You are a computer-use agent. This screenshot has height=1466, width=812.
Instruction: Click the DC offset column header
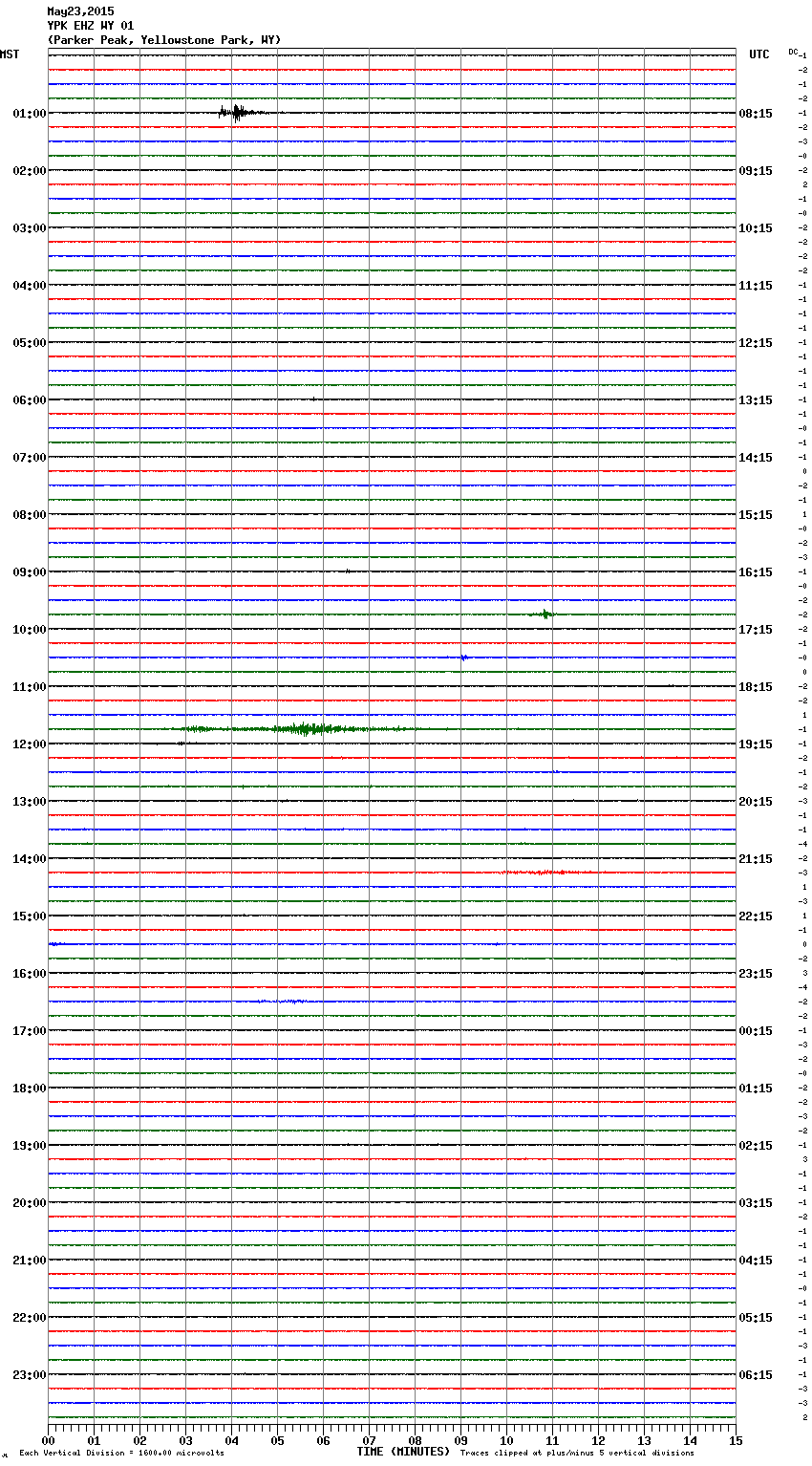[793, 52]
